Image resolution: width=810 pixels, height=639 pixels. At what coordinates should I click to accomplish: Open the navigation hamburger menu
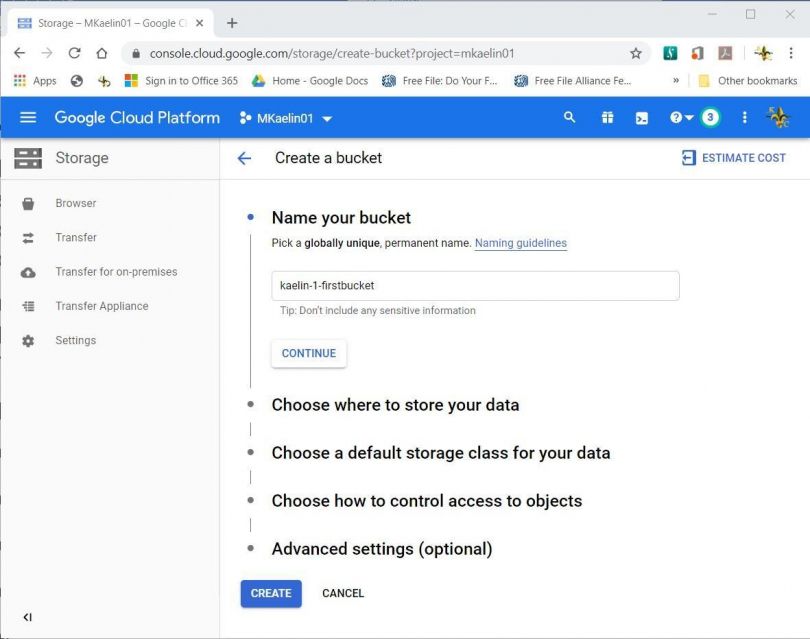point(27,117)
